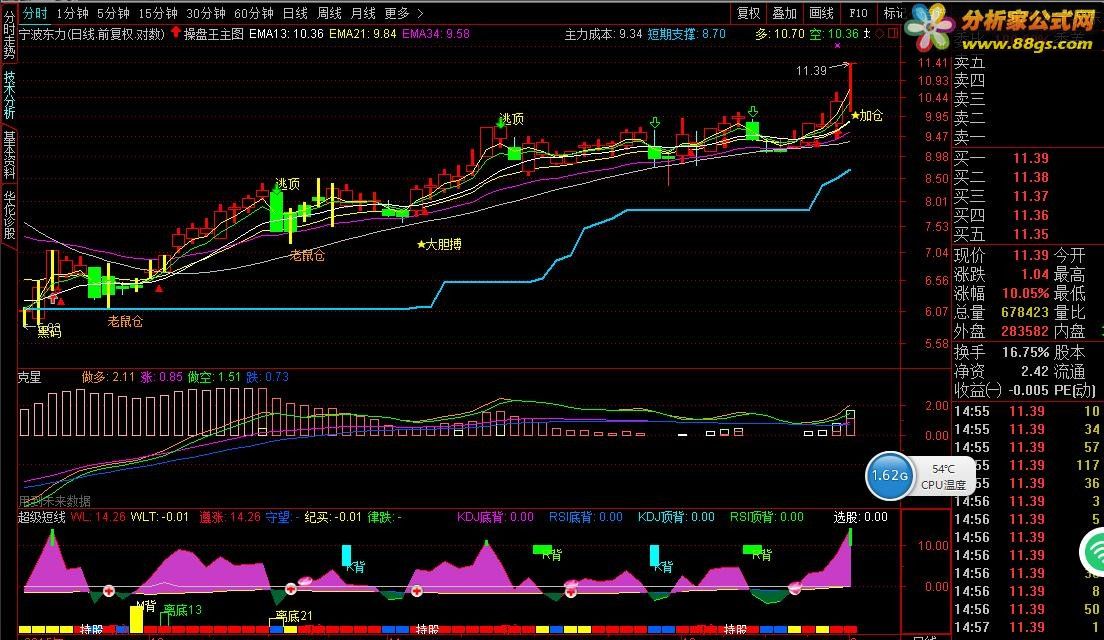Click the orange 老鼠仓 label near 7.04 level

(x=307, y=256)
